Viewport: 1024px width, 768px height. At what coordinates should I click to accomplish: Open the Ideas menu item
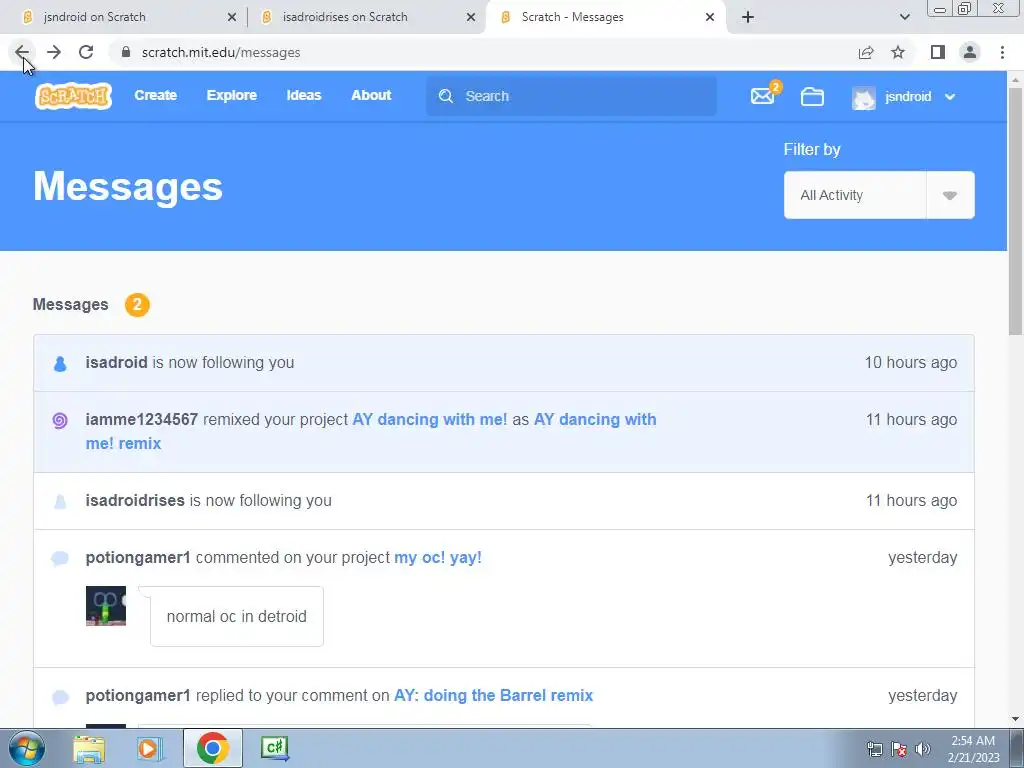(304, 95)
